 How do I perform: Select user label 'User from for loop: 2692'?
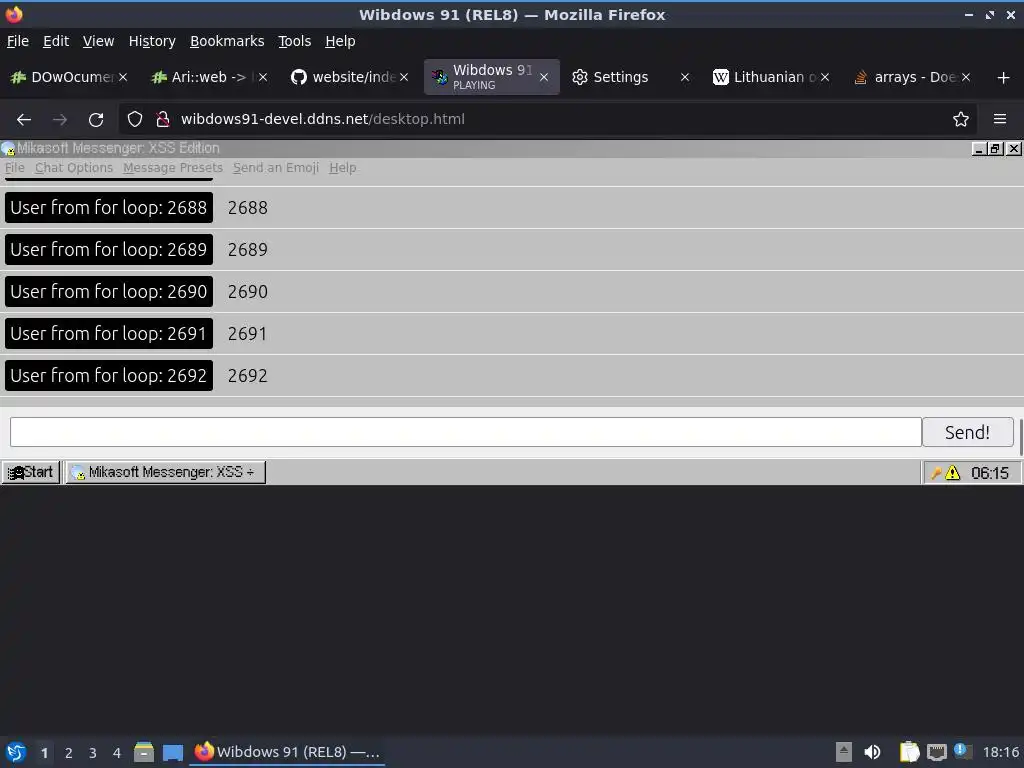tap(108, 376)
